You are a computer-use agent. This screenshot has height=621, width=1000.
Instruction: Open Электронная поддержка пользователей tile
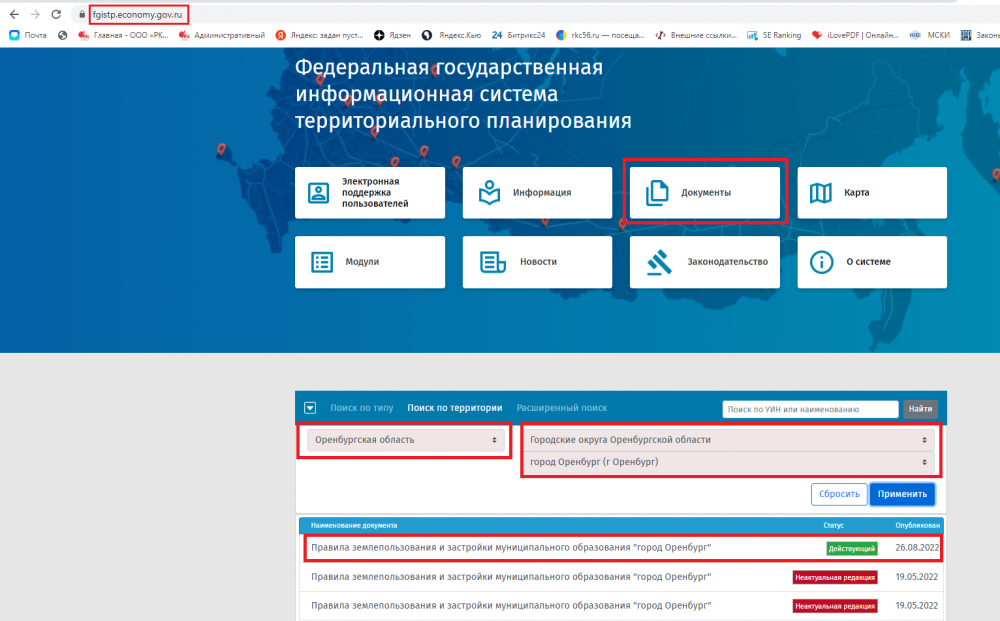[370, 192]
